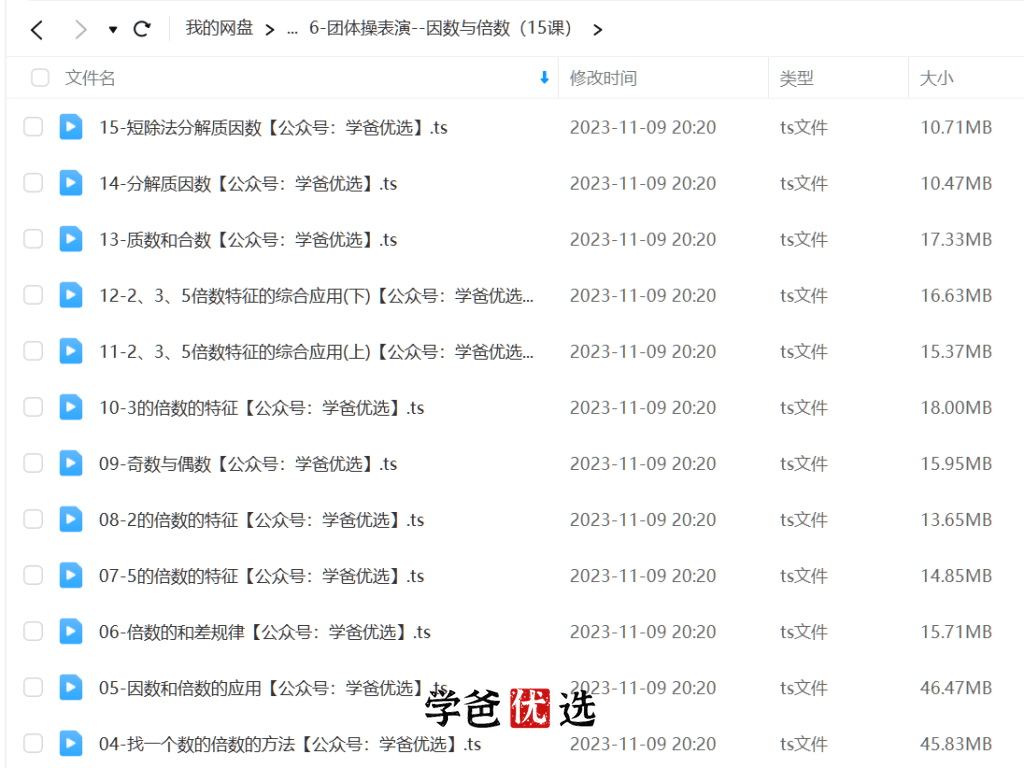This screenshot has height=768, width=1024.
Task: Click video icon of 13-质数和合数
Action: 71,239
